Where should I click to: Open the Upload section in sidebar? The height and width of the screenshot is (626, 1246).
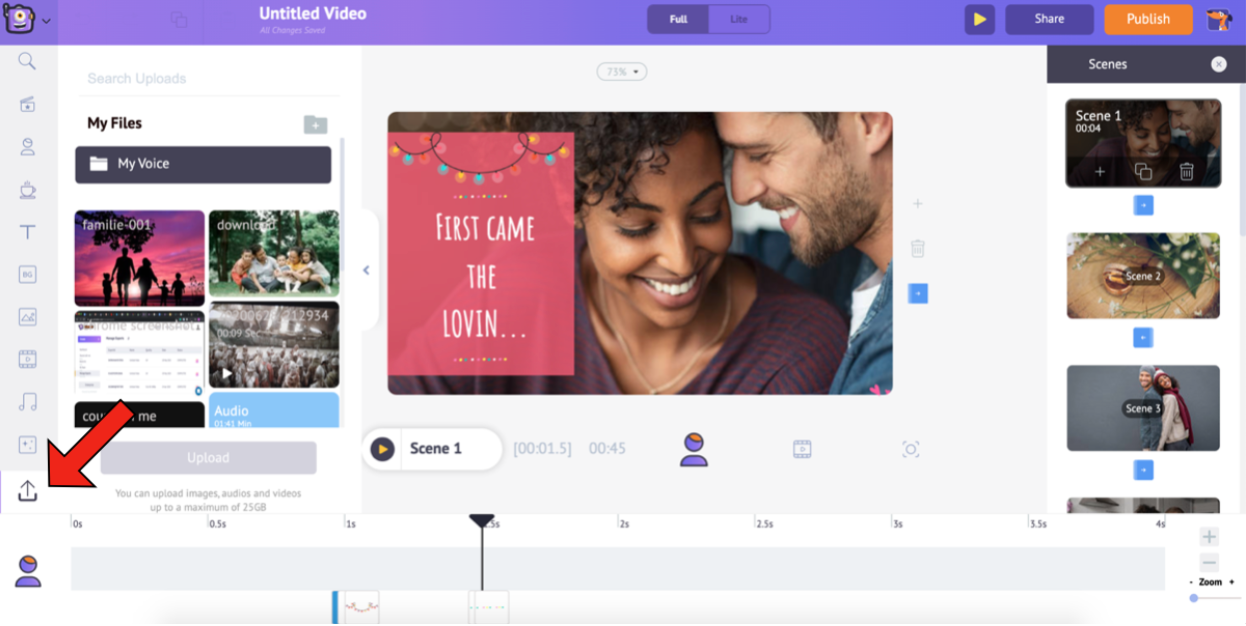(x=27, y=491)
